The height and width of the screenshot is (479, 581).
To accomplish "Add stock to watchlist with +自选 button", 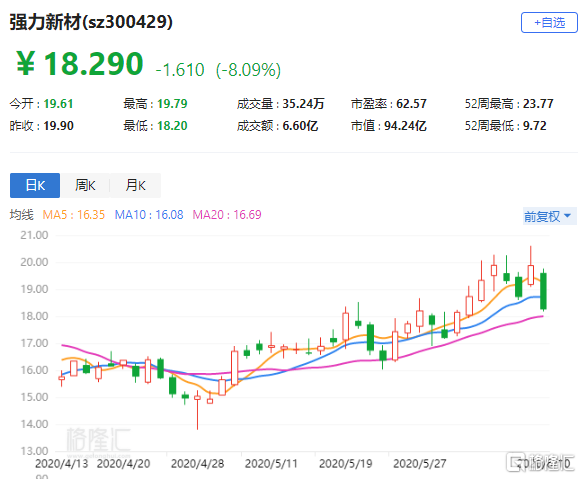I will [549, 23].
